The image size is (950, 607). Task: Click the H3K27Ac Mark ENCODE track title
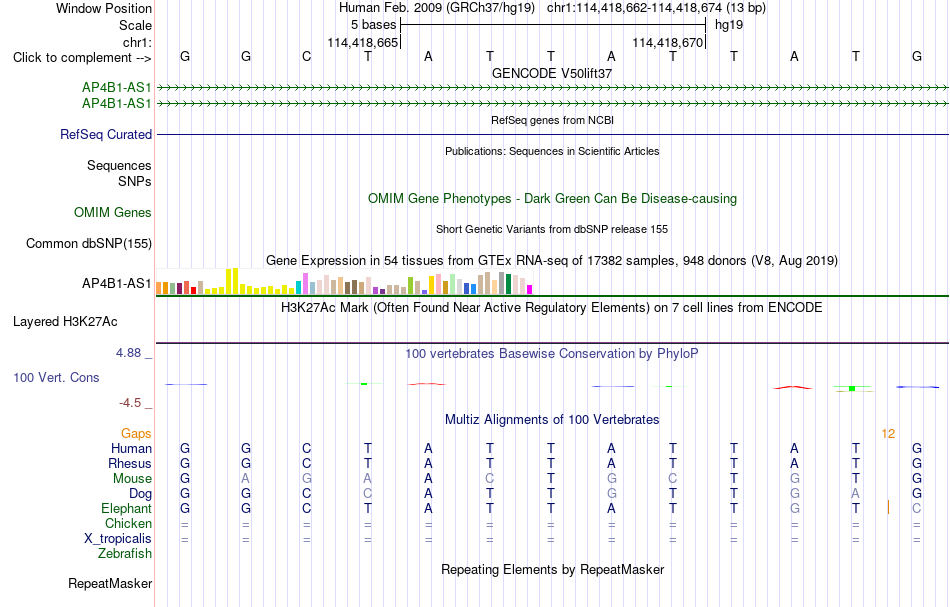[x=552, y=308]
